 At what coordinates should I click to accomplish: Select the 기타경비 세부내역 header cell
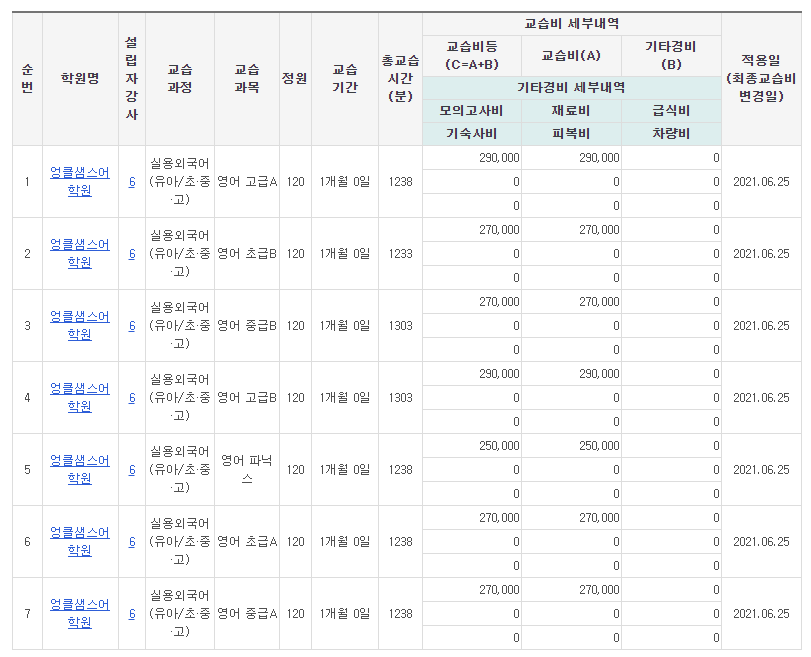pyautogui.click(x=571, y=87)
